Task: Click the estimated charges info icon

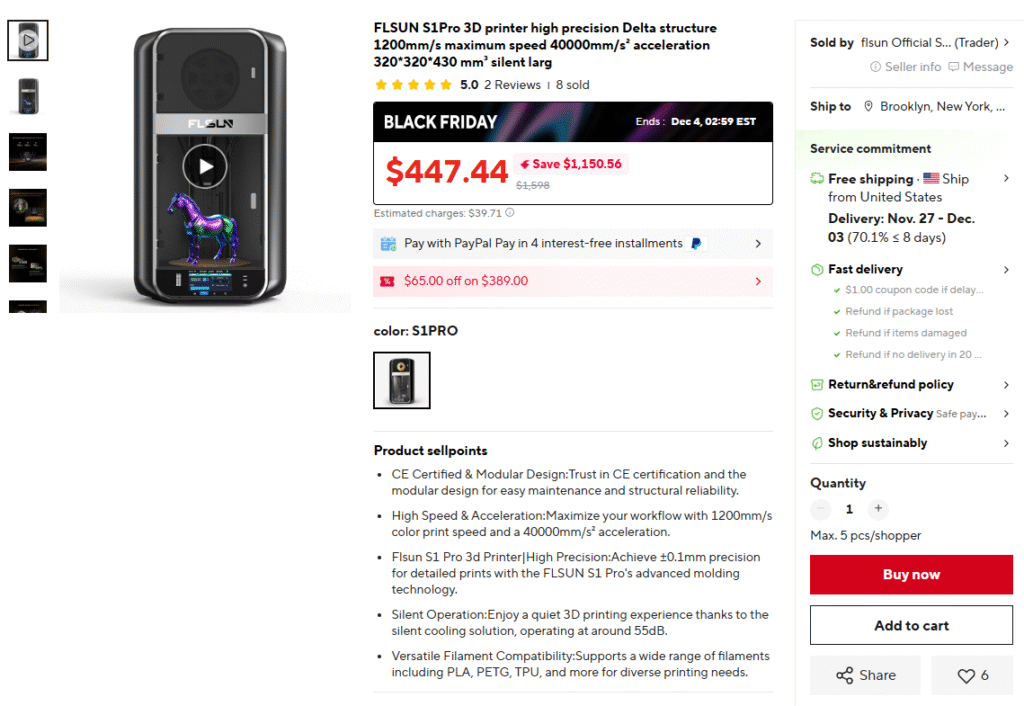Action: coord(510,213)
